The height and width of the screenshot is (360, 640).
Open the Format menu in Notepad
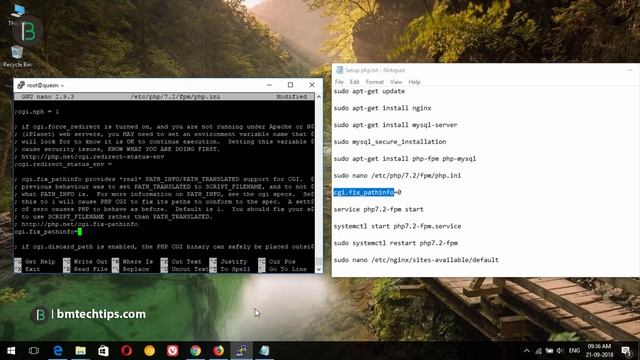coord(375,82)
